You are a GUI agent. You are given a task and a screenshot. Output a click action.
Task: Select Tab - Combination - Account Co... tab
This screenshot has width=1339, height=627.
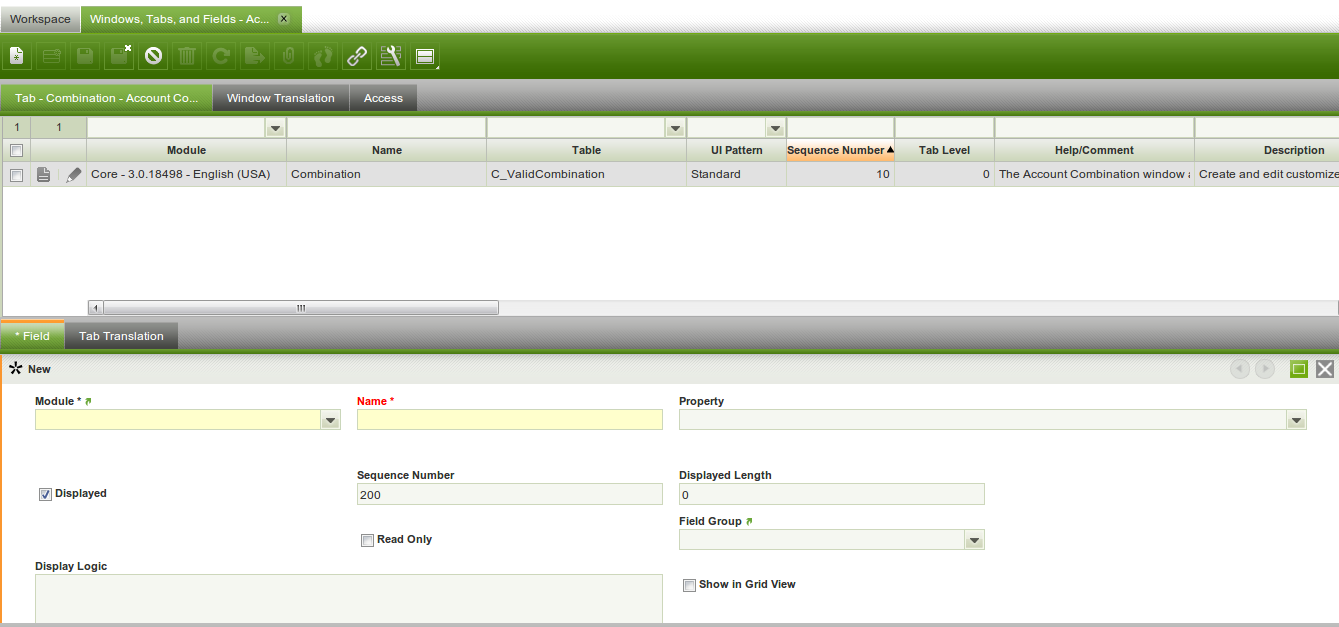click(107, 98)
